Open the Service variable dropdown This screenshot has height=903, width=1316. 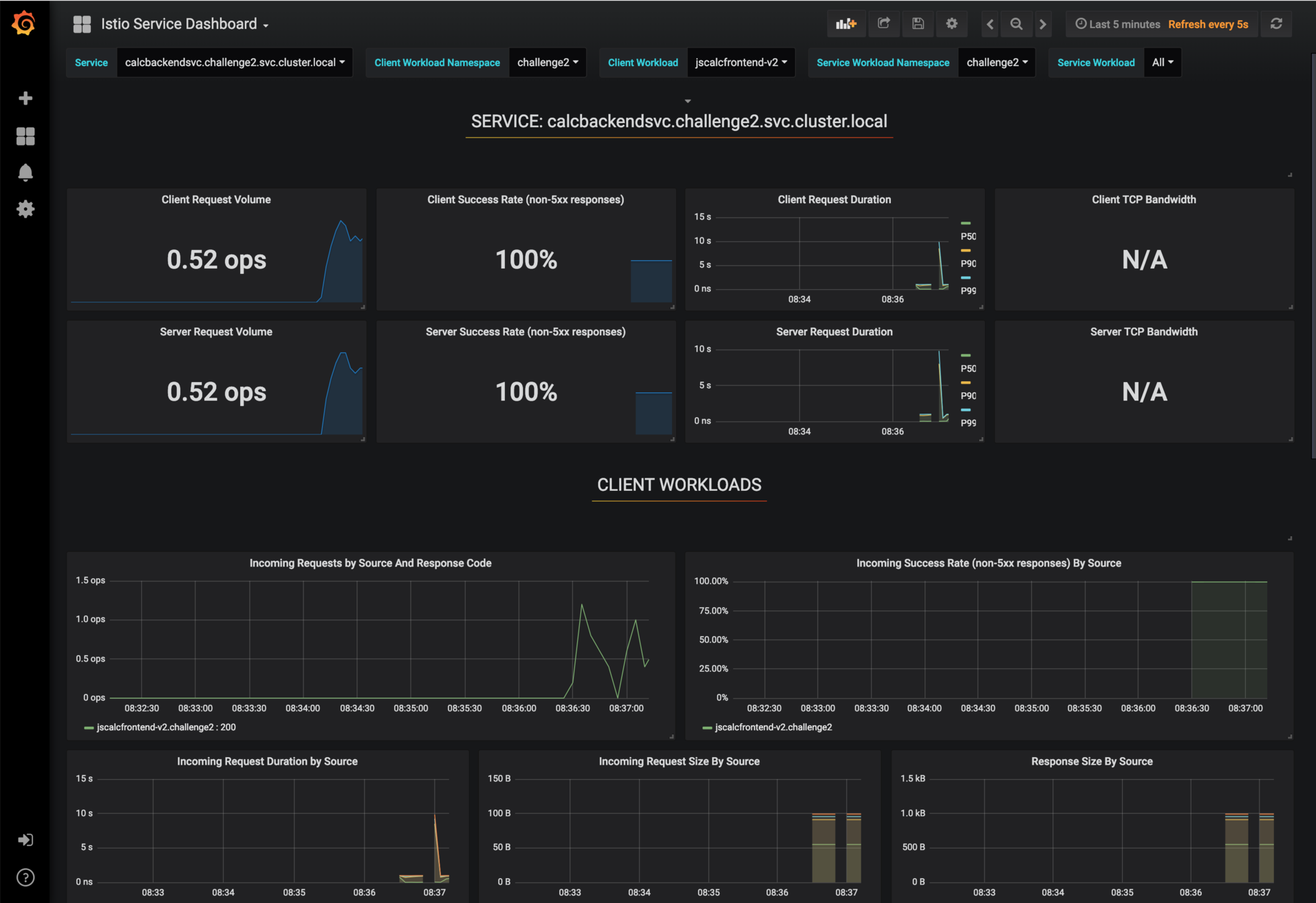(x=235, y=63)
